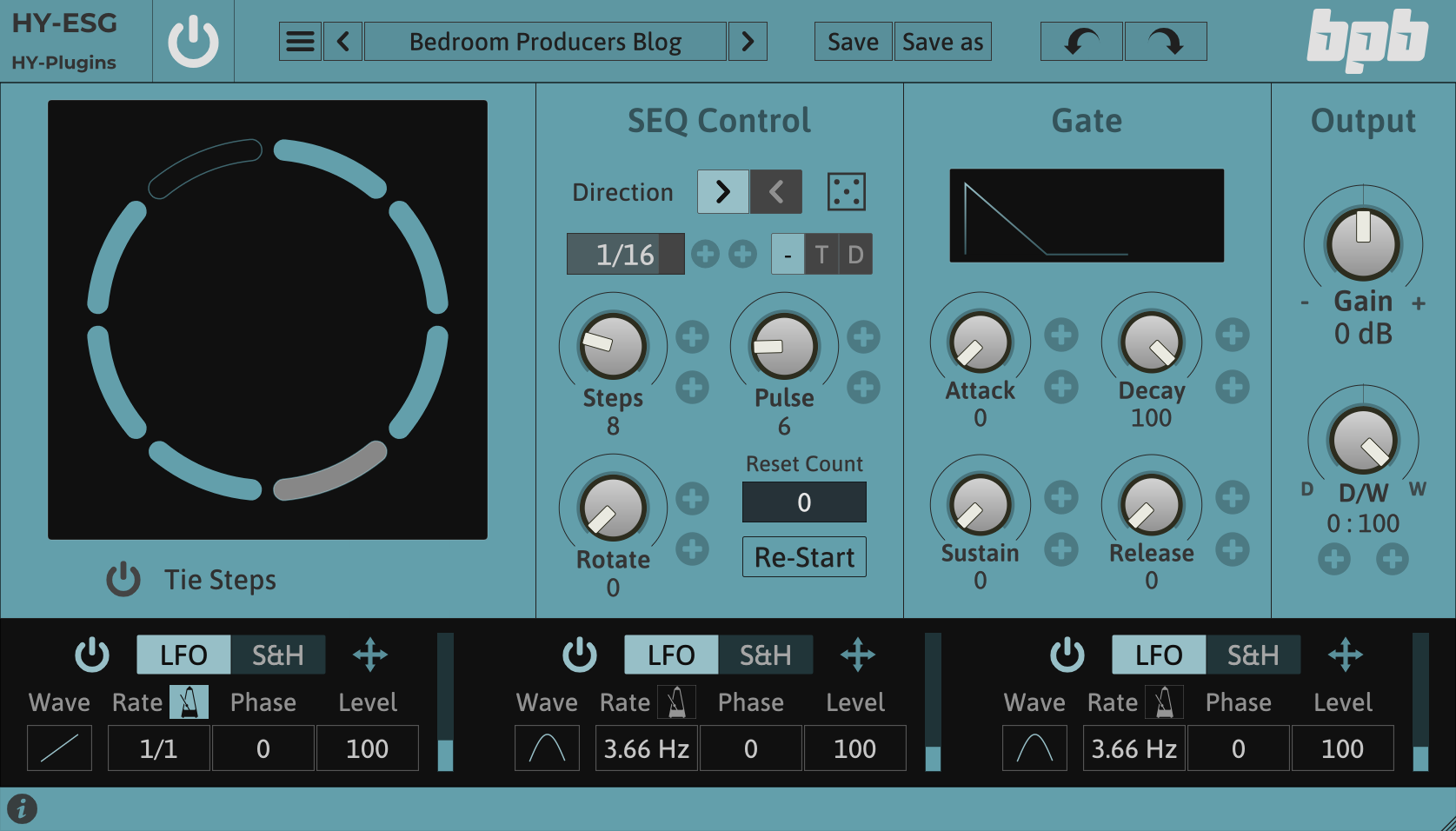Screen dimensions: 1456x831
Task: Click the info icon at bottom left
Action: 23,808
